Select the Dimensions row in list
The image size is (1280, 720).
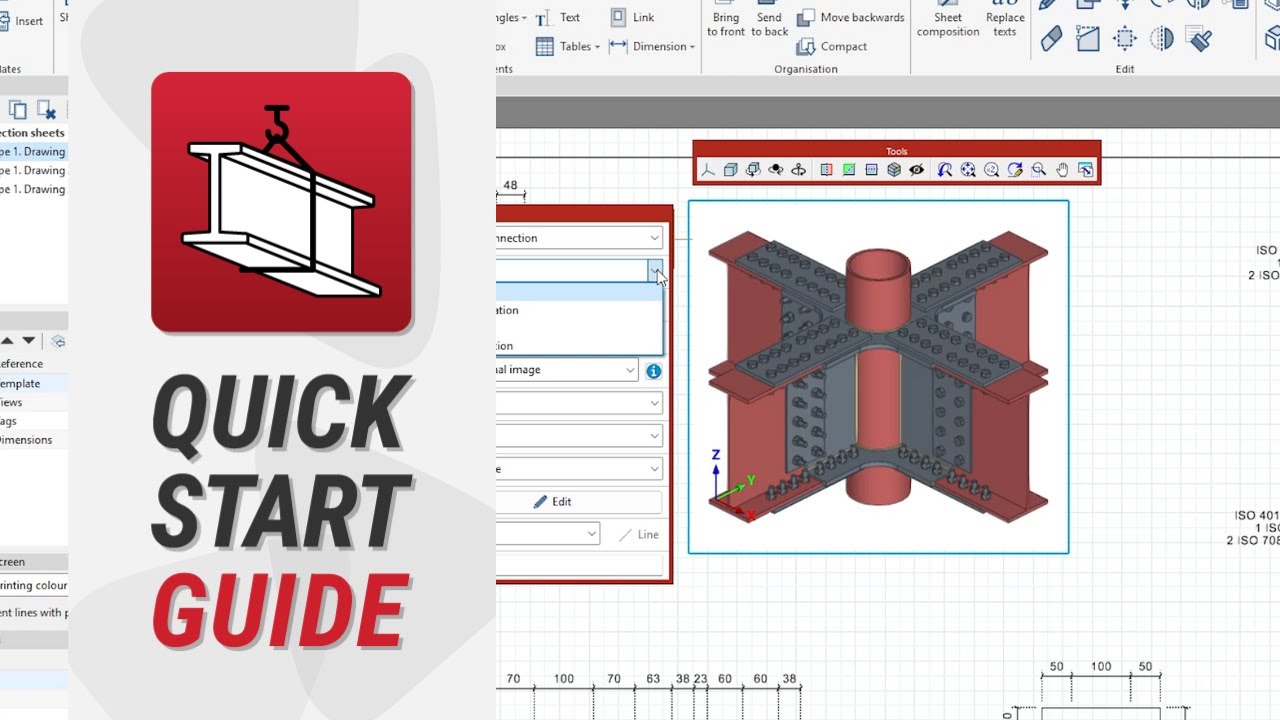coord(34,440)
